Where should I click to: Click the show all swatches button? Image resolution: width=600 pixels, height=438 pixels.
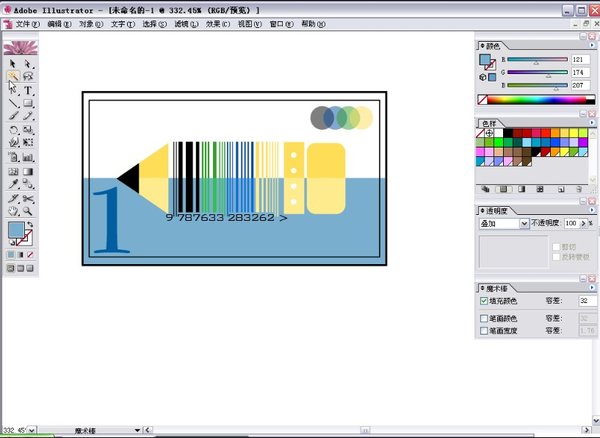click(x=486, y=189)
